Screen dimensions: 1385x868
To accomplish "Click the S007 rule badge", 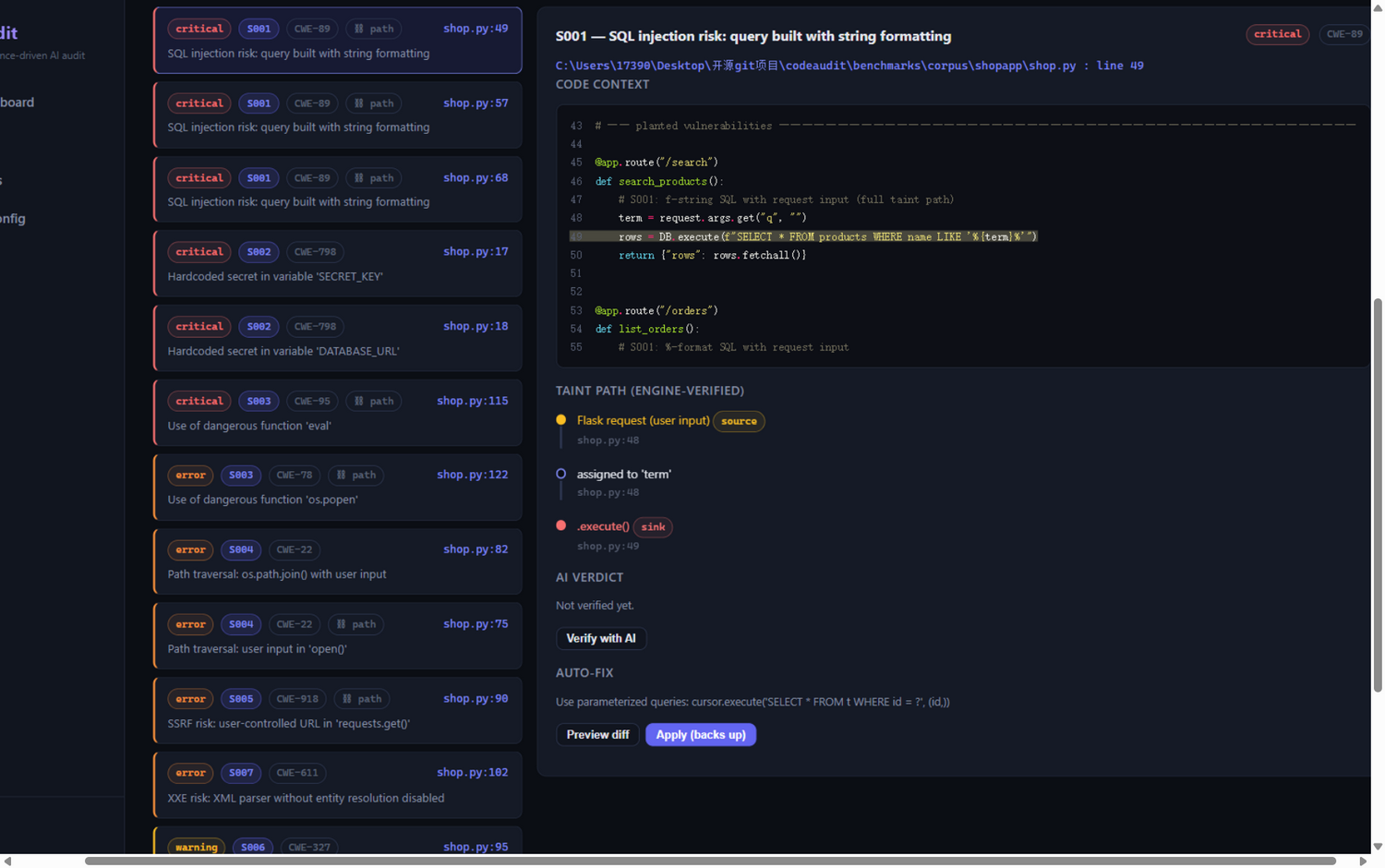I will (x=241, y=773).
